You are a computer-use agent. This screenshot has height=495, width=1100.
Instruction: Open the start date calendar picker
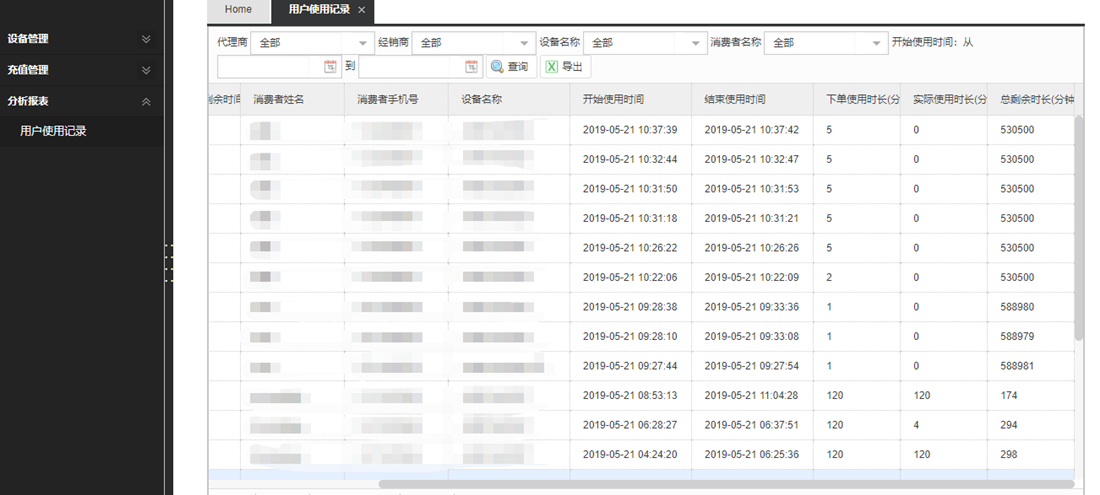[330, 67]
